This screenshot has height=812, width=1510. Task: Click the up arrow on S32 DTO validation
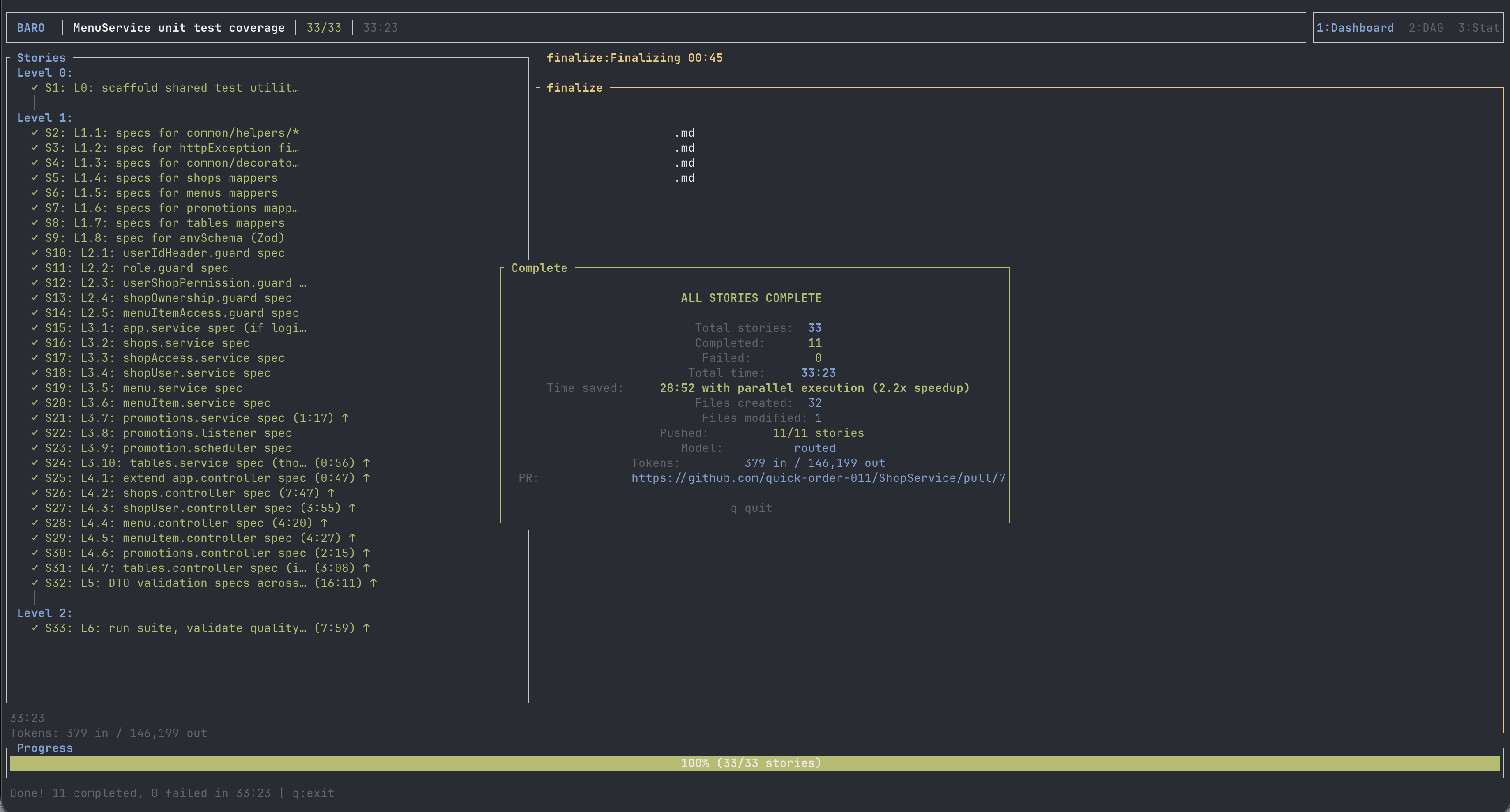[374, 583]
